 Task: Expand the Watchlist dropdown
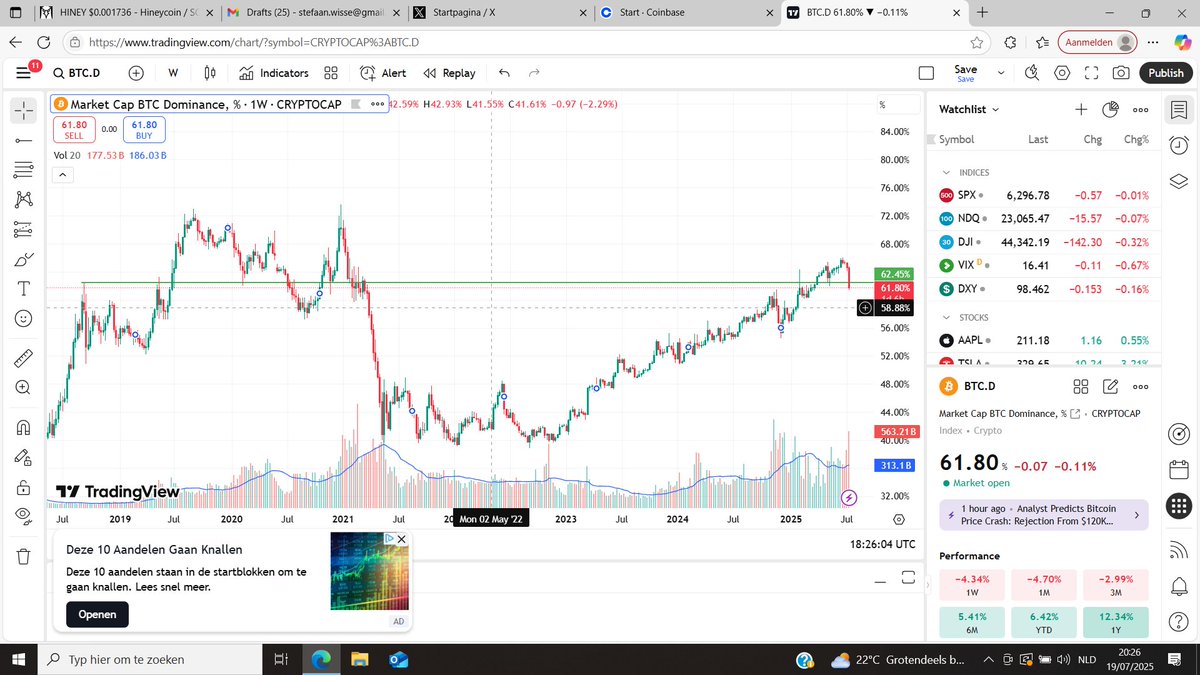click(969, 109)
